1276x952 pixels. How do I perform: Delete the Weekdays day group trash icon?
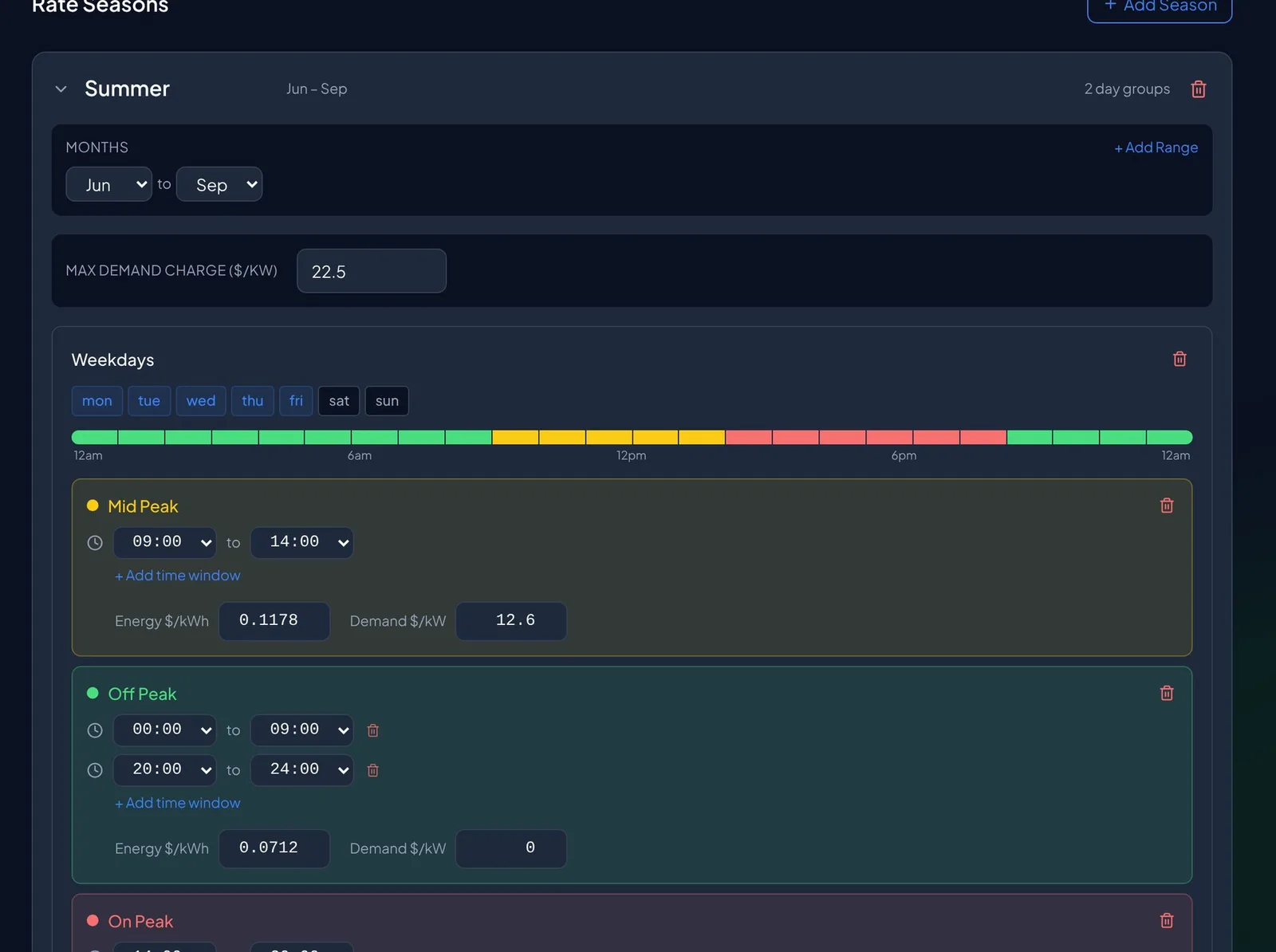point(1180,360)
